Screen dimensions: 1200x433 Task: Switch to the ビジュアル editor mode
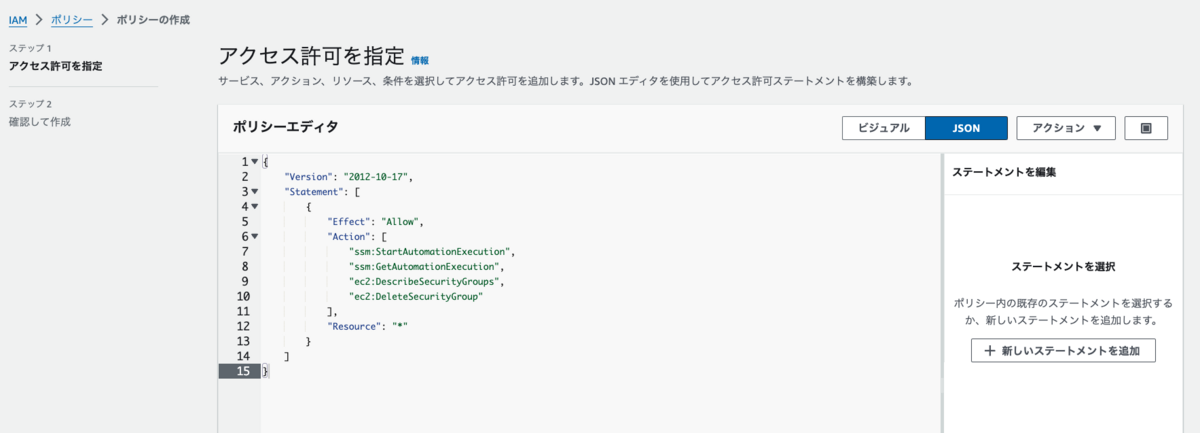[x=883, y=128]
